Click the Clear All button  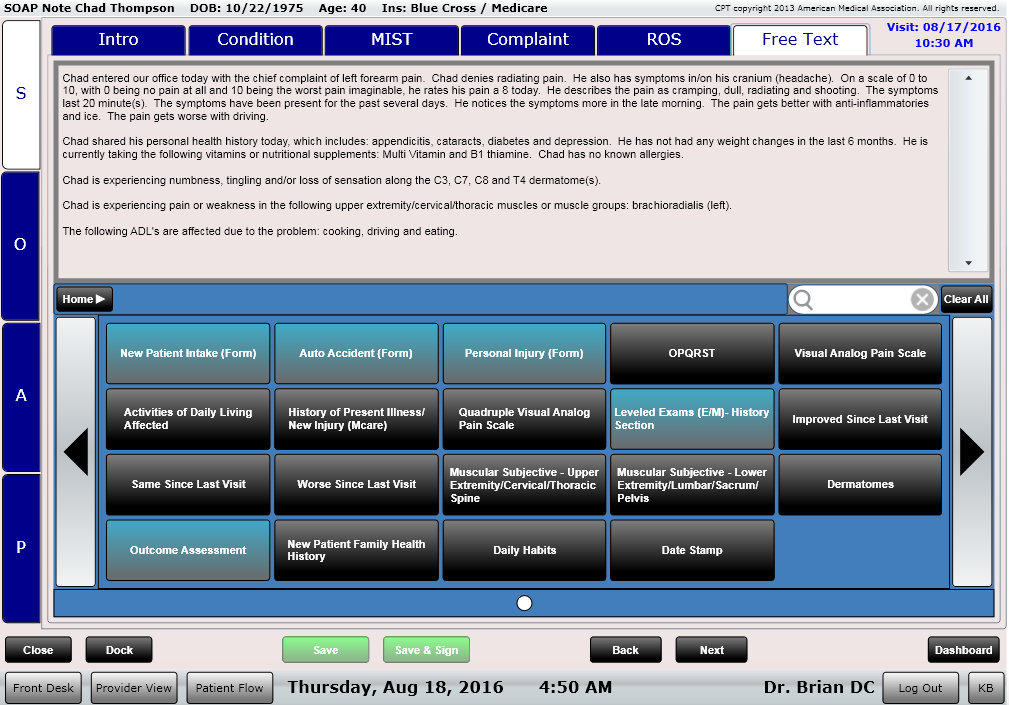click(x=966, y=299)
